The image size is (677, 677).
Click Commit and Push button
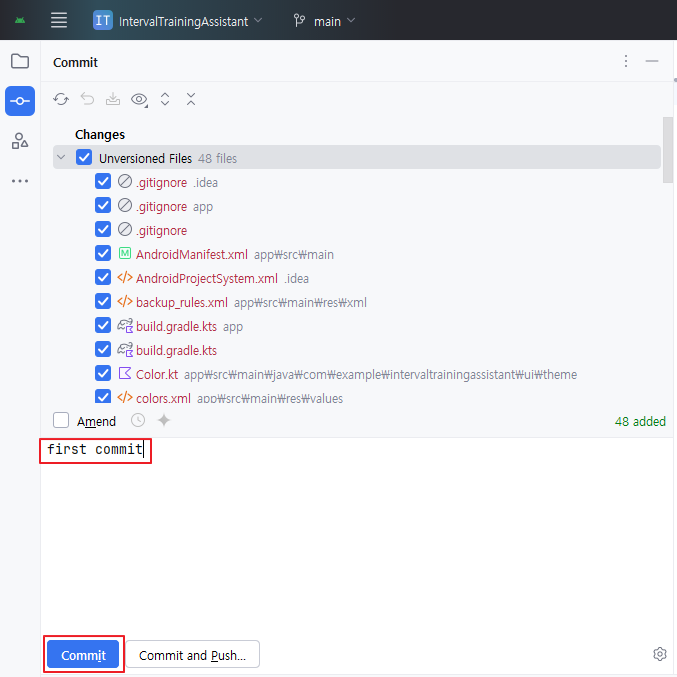pos(193,655)
